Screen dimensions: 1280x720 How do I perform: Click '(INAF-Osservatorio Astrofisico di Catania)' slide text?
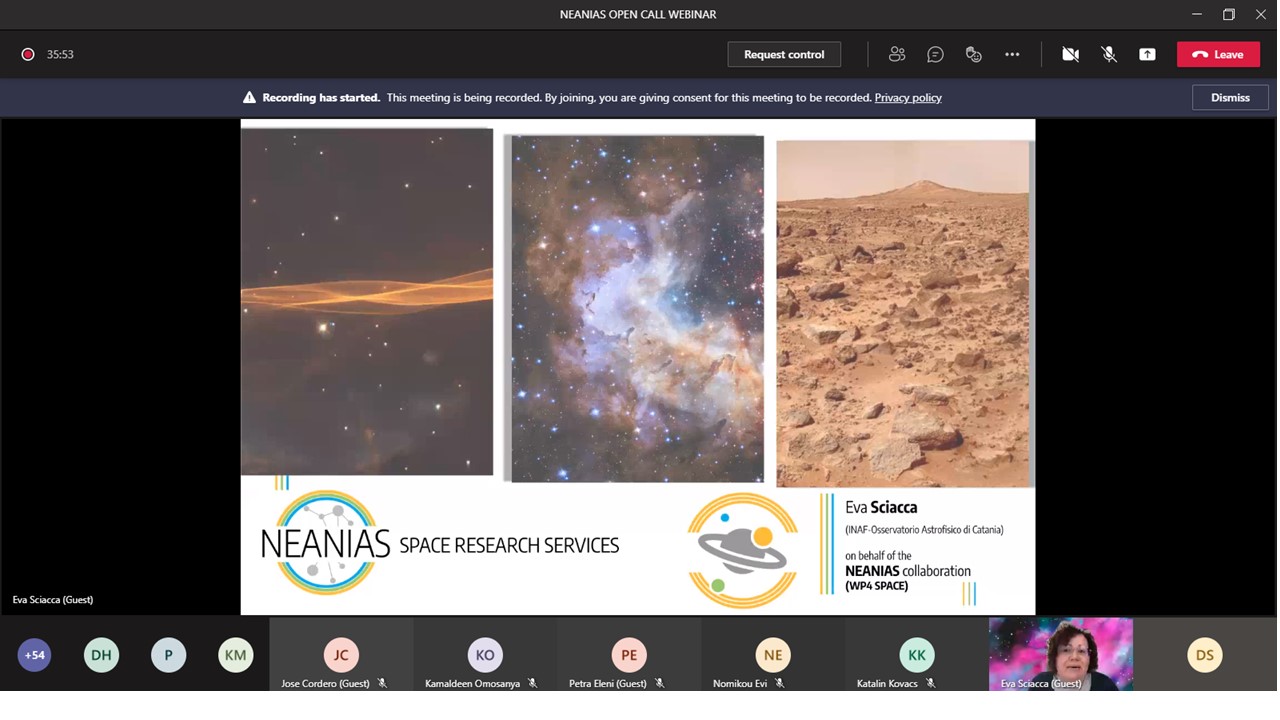point(924,530)
